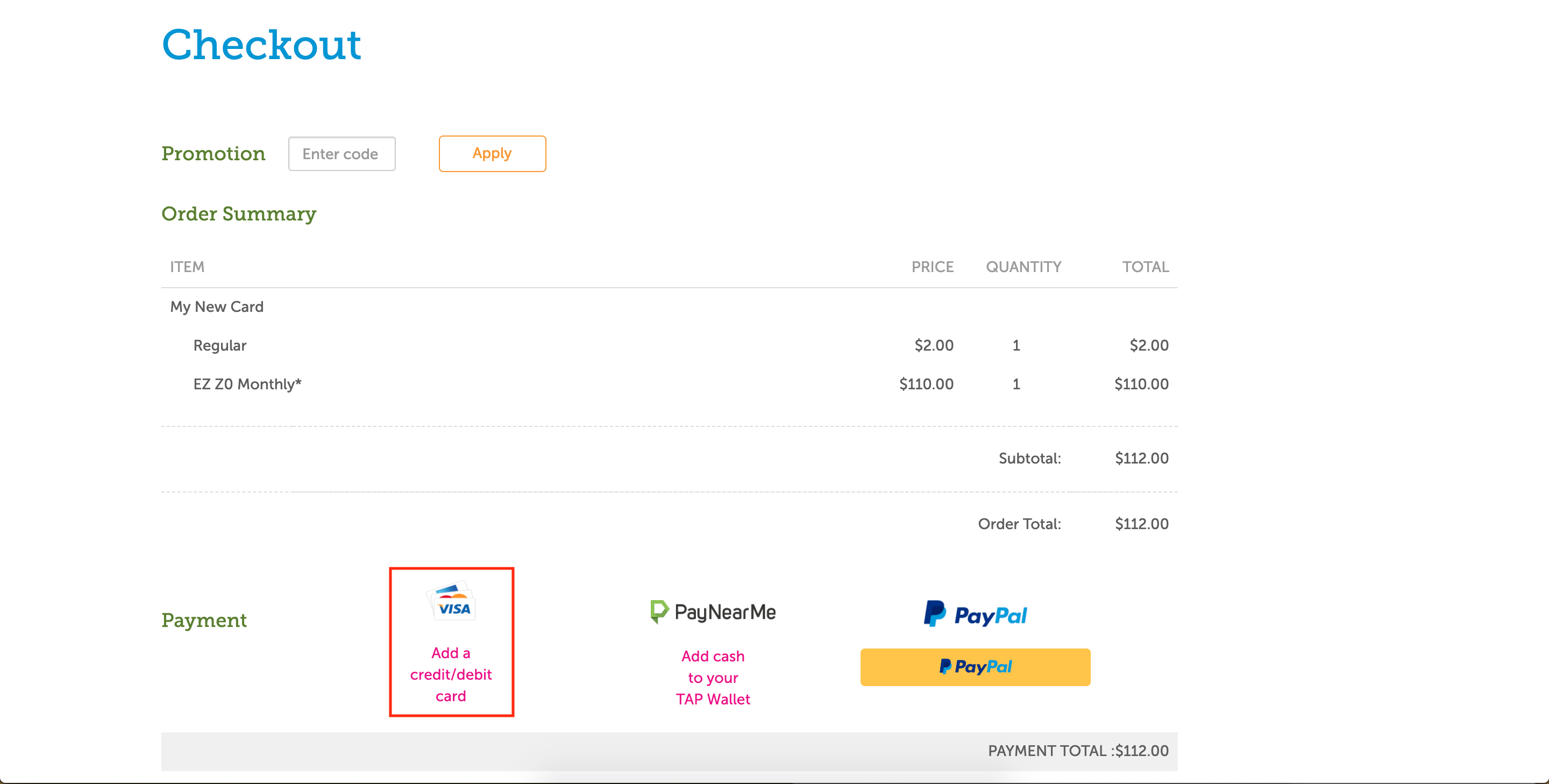1549x784 pixels.
Task: Click the PayNearMe logo
Action: point(713,612)
